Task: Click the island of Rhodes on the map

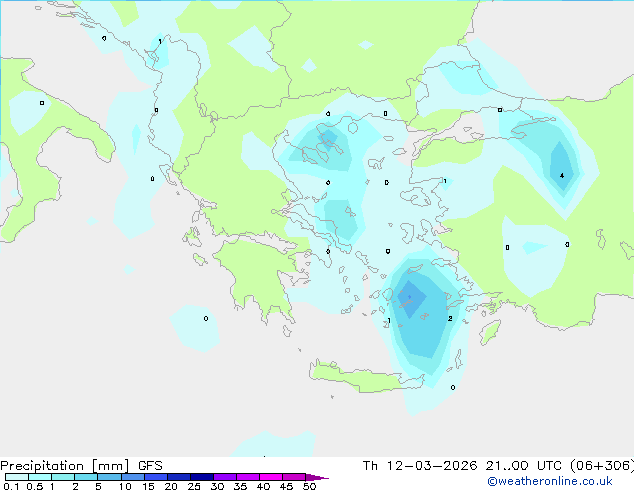Action: coord(490,332)
